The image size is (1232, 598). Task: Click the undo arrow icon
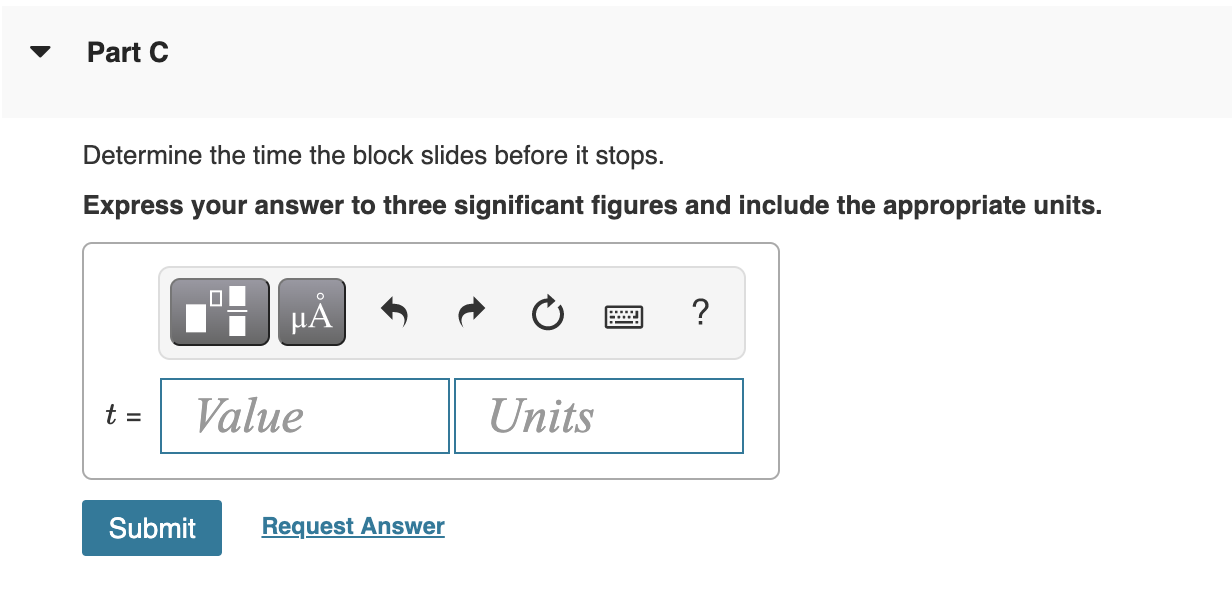[x=393, y=312]
